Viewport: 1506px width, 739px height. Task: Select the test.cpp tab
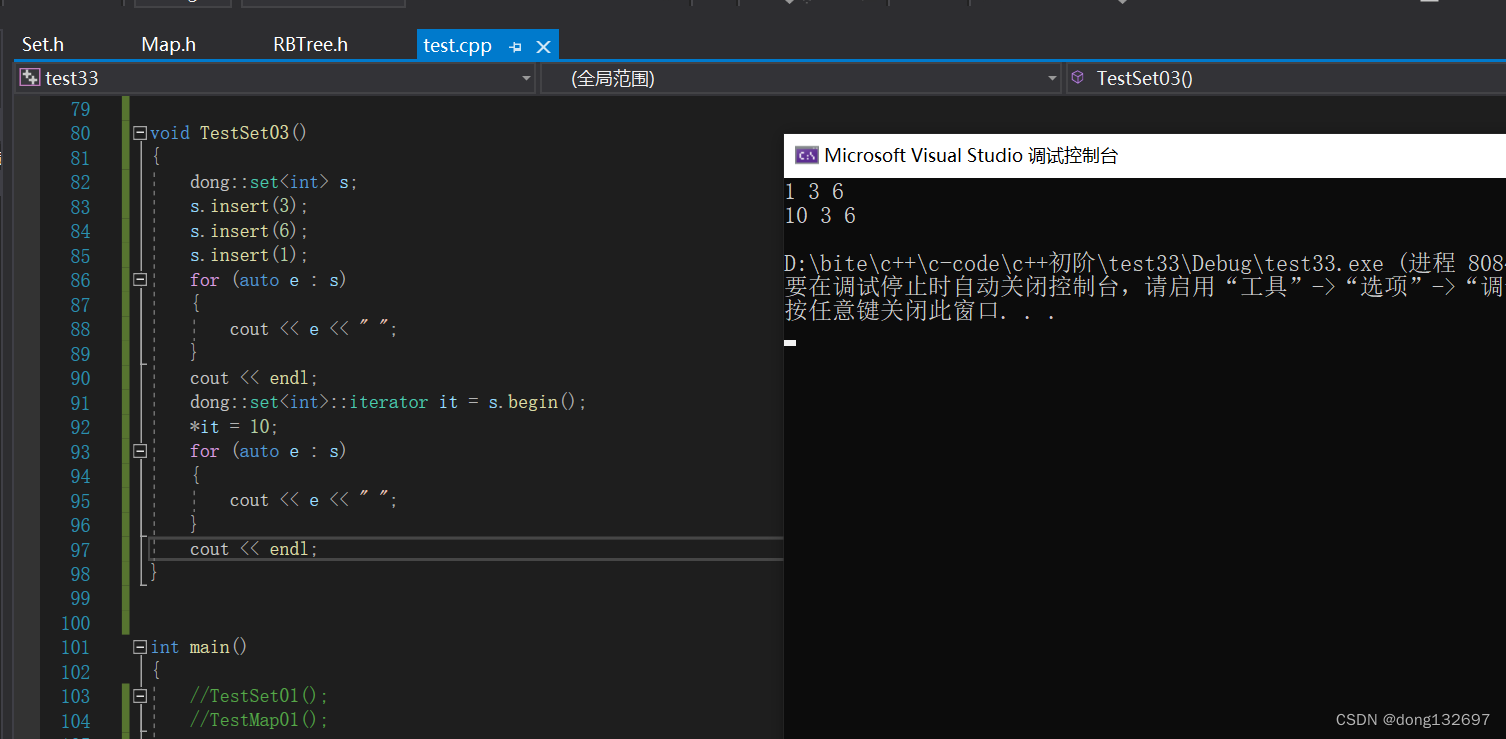click(x=457, y=45)
